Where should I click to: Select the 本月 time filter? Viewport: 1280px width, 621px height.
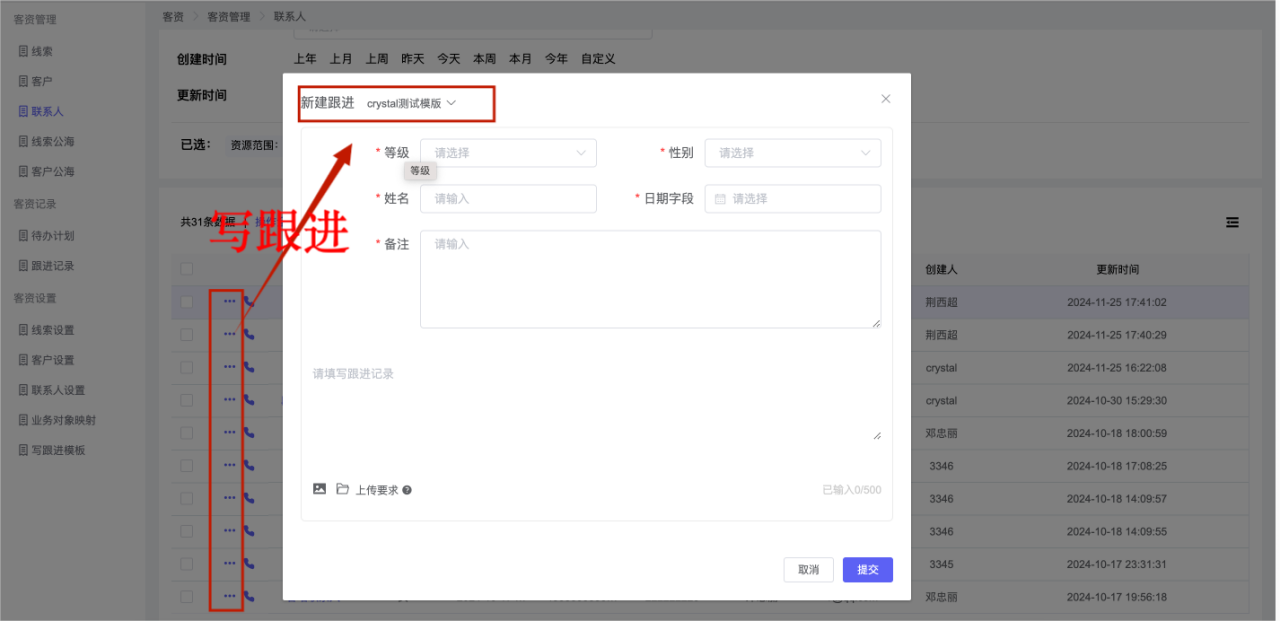pyautogui.click(x=520, y=59)
